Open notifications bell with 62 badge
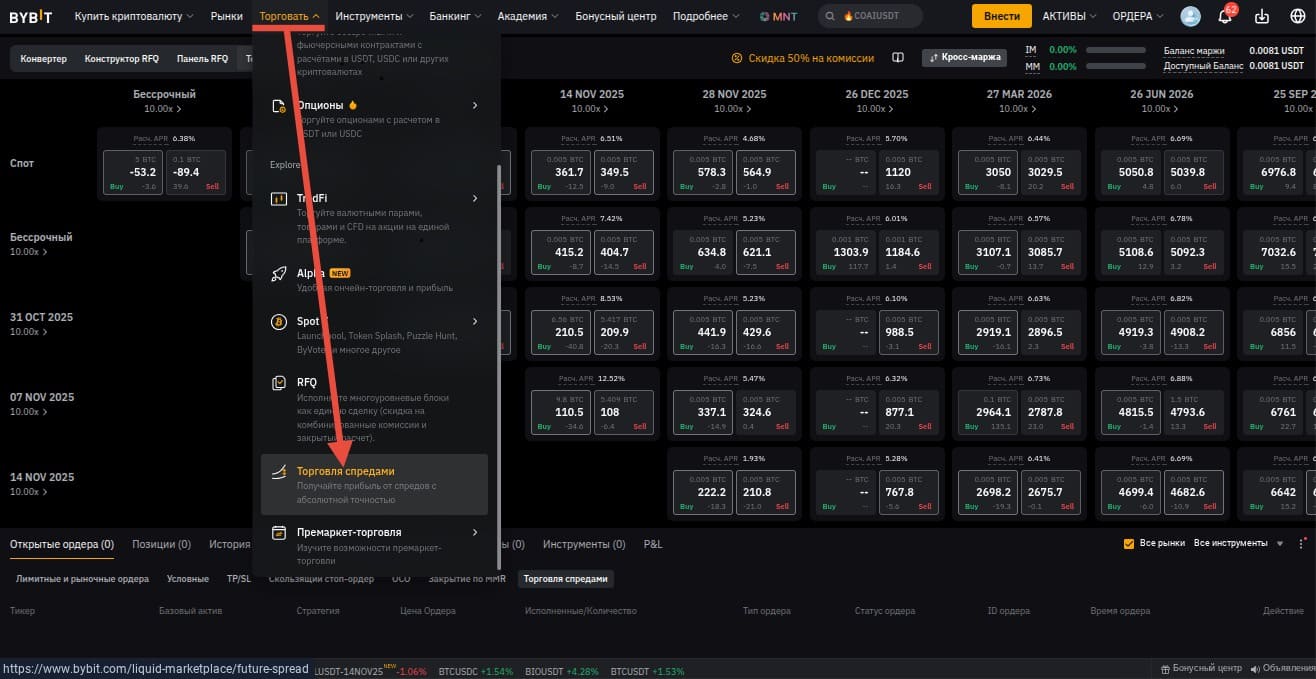 (1225, 16)
